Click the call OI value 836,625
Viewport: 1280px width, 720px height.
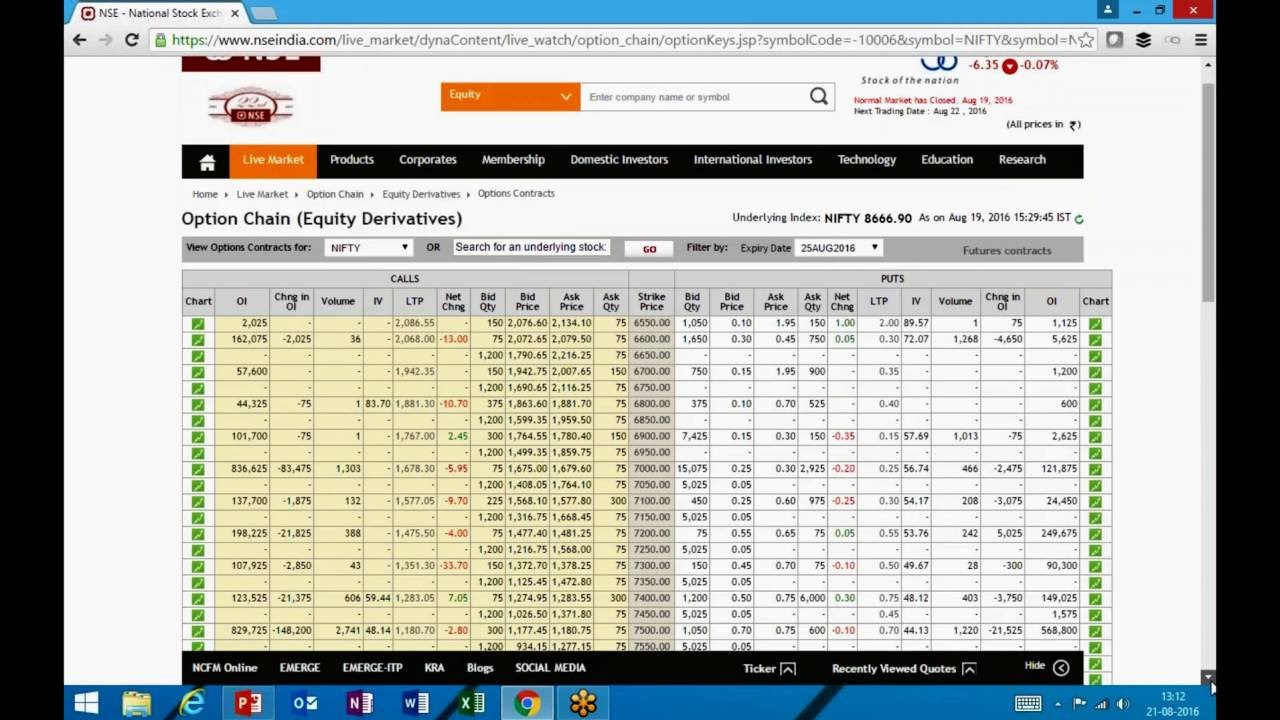point(248,469)
